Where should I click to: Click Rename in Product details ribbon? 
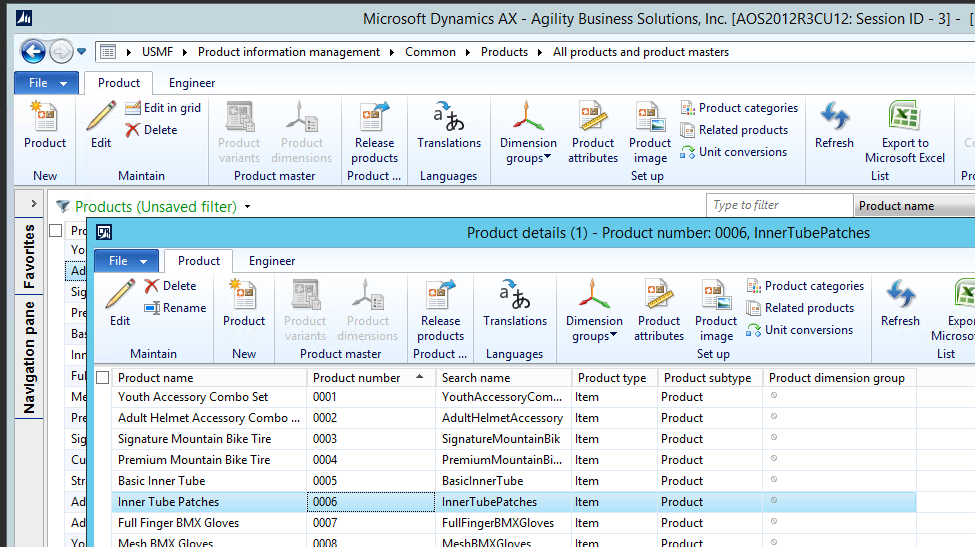[x=175, y=308]
